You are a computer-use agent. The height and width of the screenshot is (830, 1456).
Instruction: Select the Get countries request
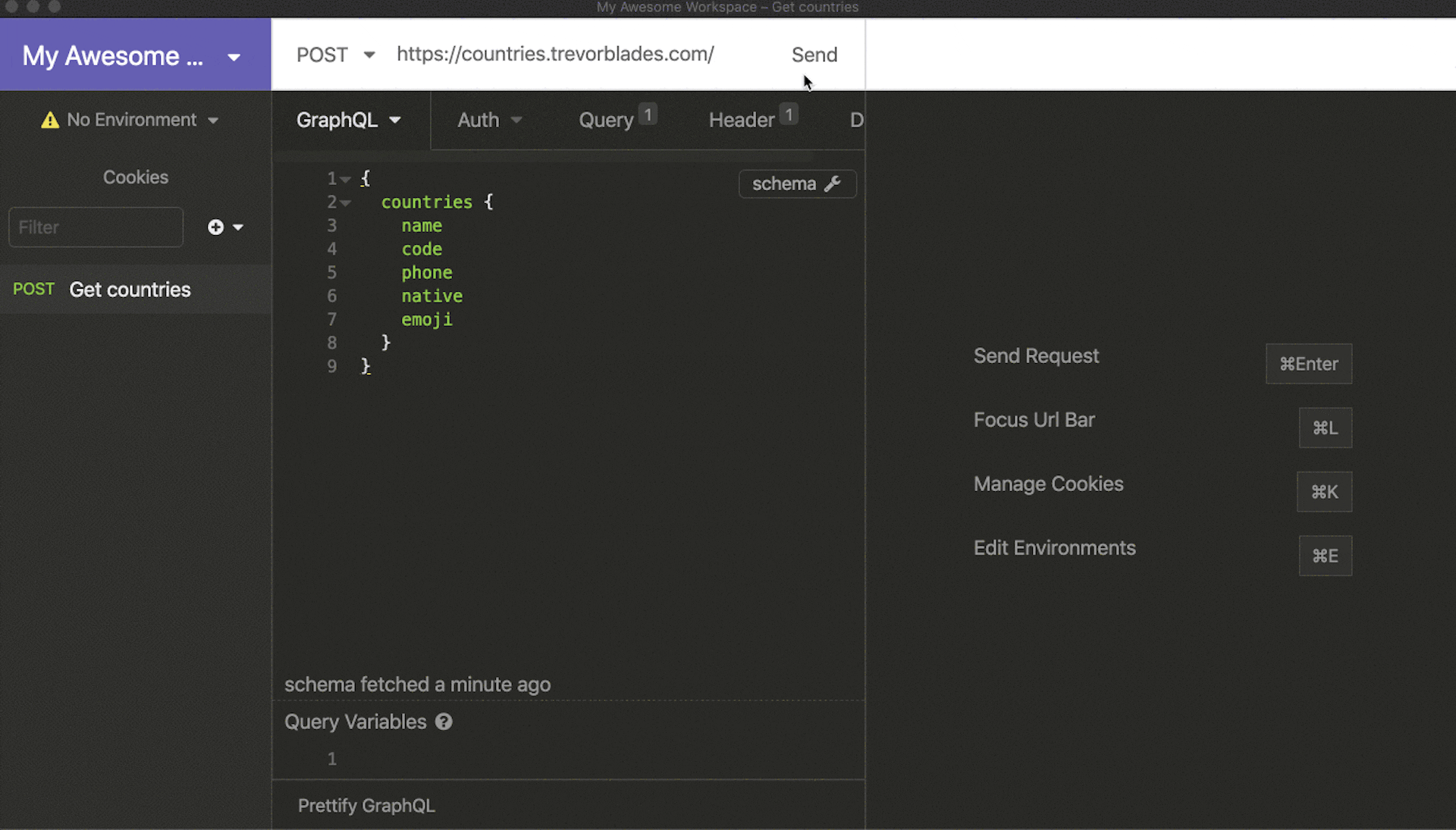pos(130,289)
